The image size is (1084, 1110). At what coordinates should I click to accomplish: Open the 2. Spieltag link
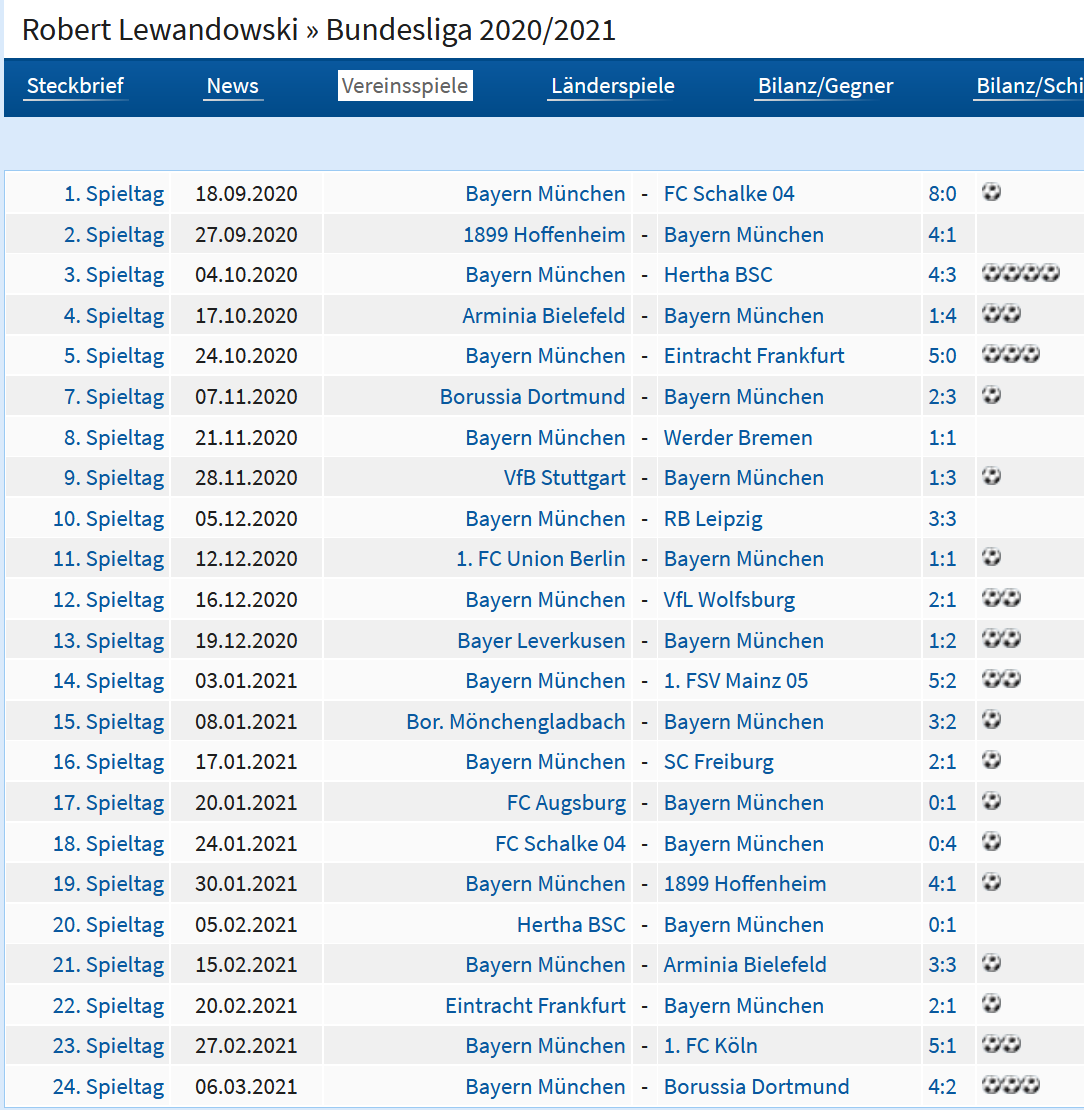pyautogui.click(x=114, y=235)
